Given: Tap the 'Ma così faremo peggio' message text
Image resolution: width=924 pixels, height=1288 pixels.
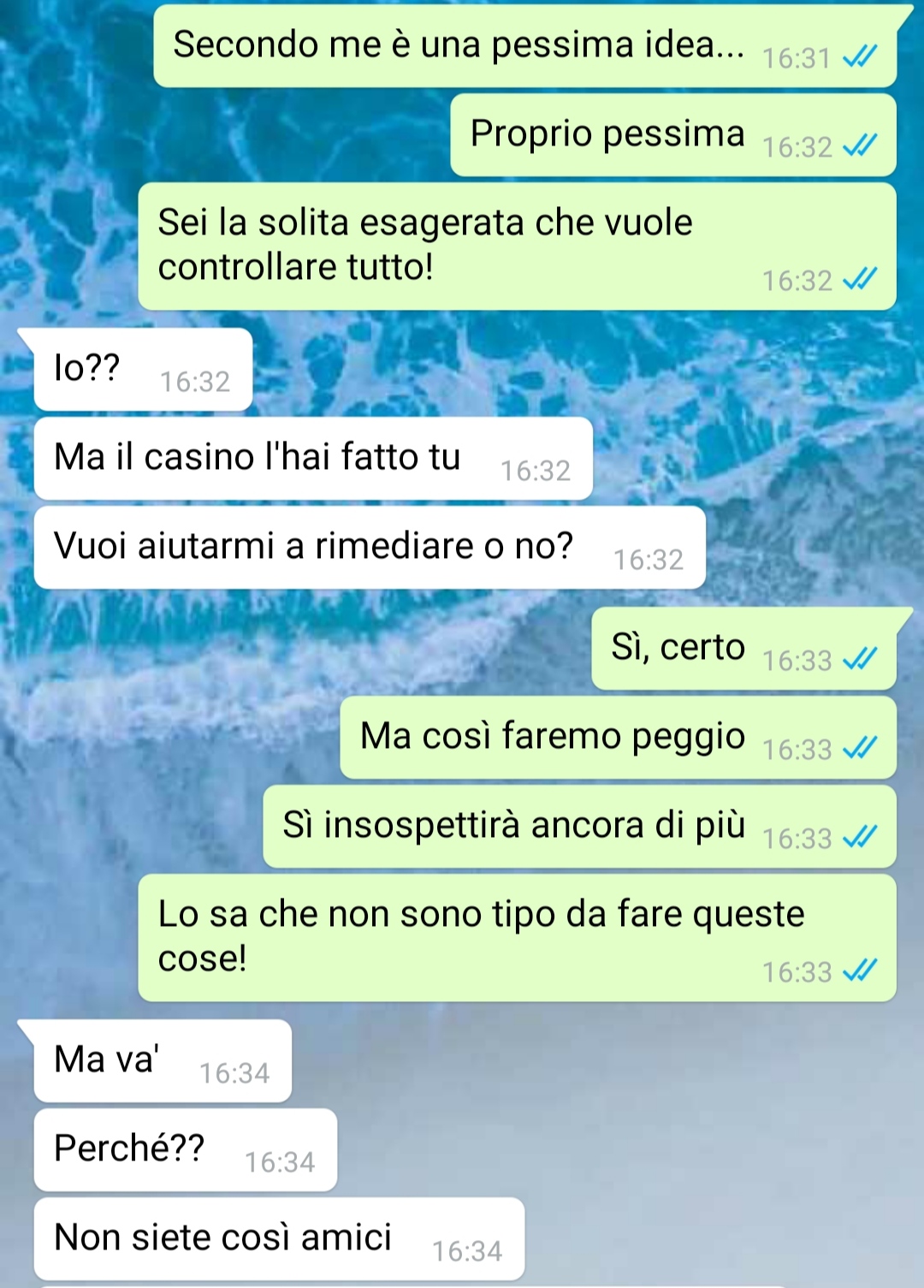Looking at the screenshot, I should pyautogui.click(x=553, y=736).
